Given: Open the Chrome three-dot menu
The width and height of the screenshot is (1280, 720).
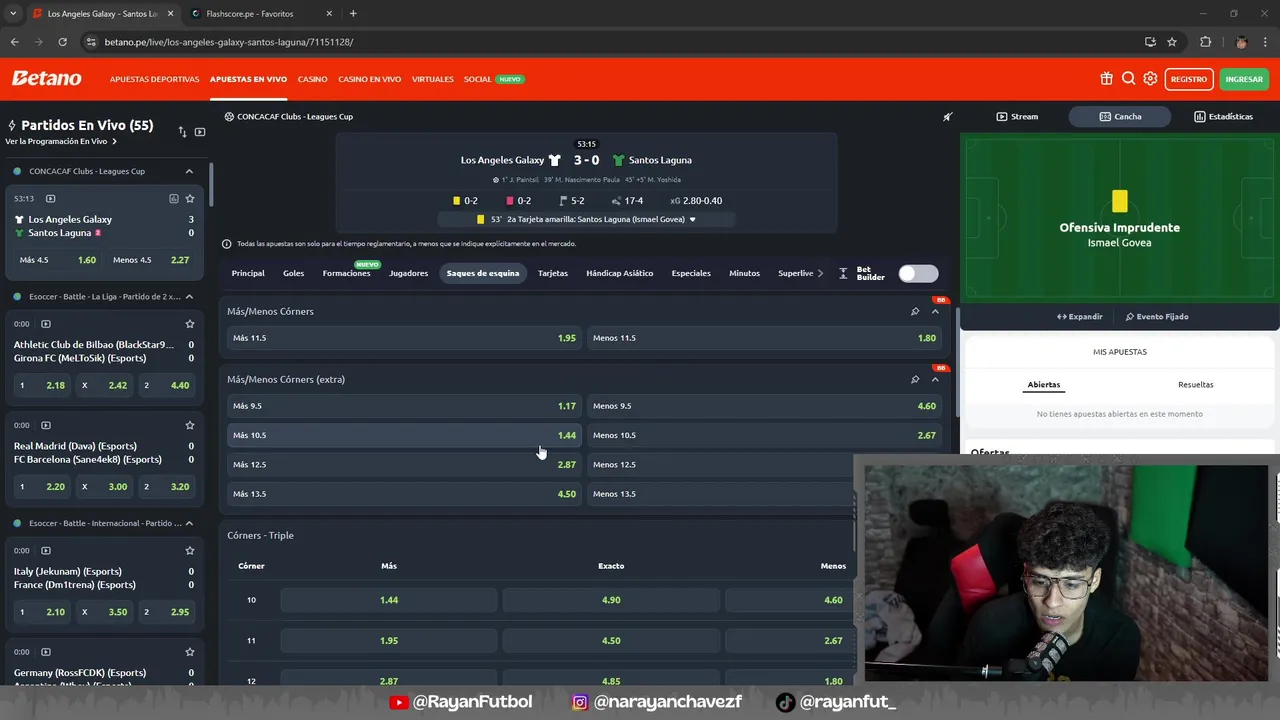Looking at the screenshot, I should click(1266, 42).
